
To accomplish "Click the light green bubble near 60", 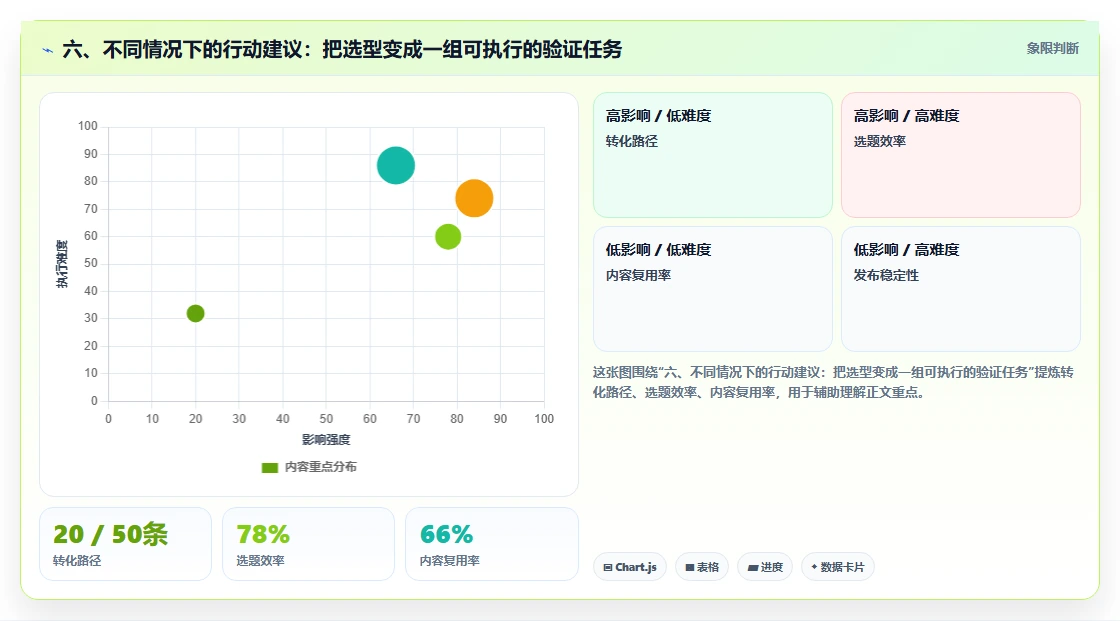I will click(x=448, y=237).
